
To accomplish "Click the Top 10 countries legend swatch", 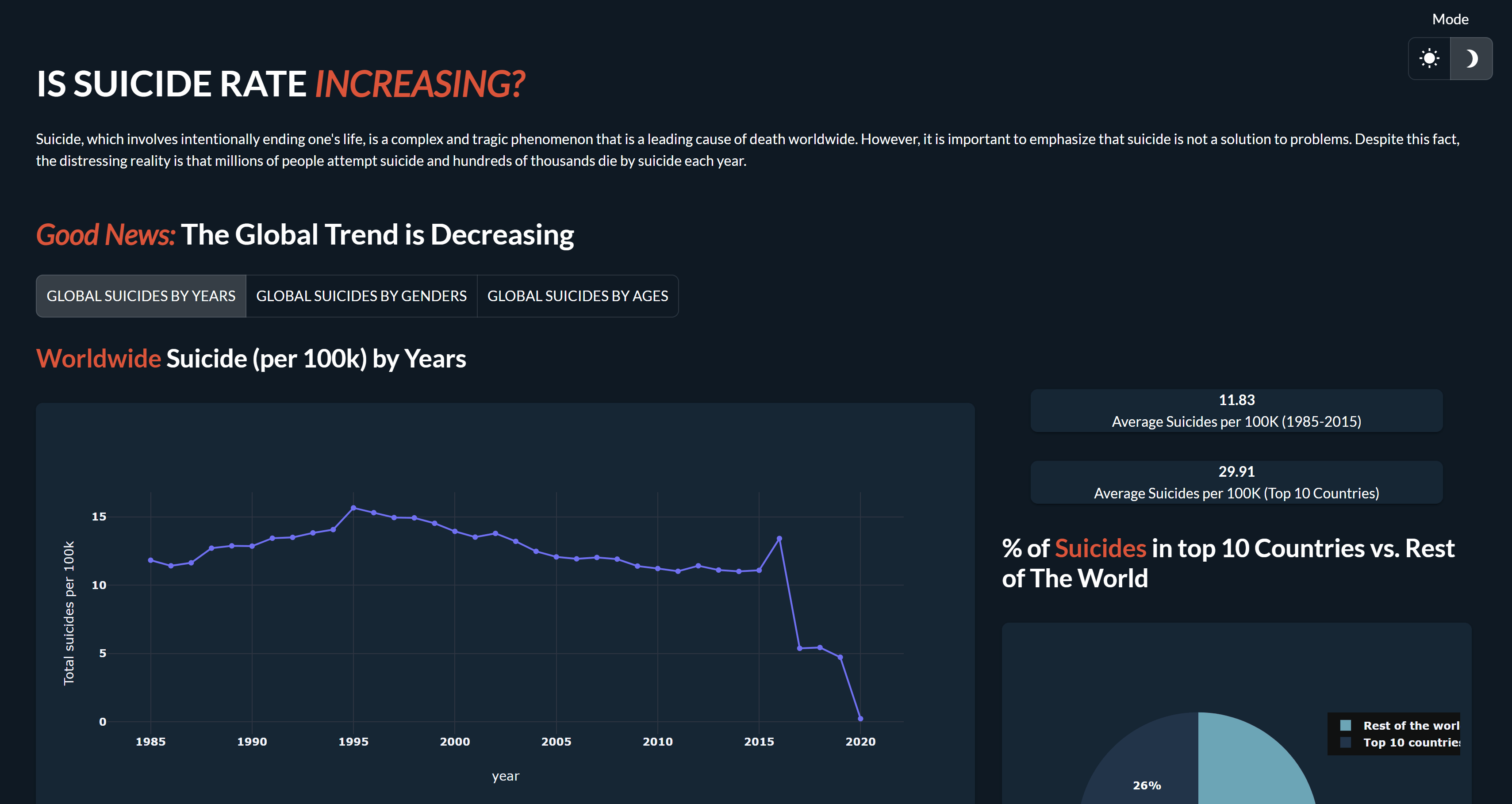I will [x=1345, y=743].
